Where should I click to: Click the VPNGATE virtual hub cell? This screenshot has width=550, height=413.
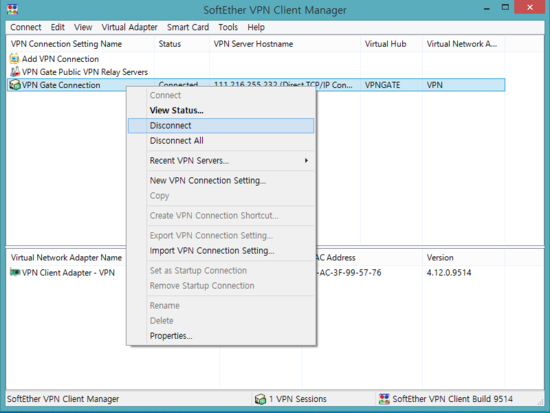(x=382, y=85)
